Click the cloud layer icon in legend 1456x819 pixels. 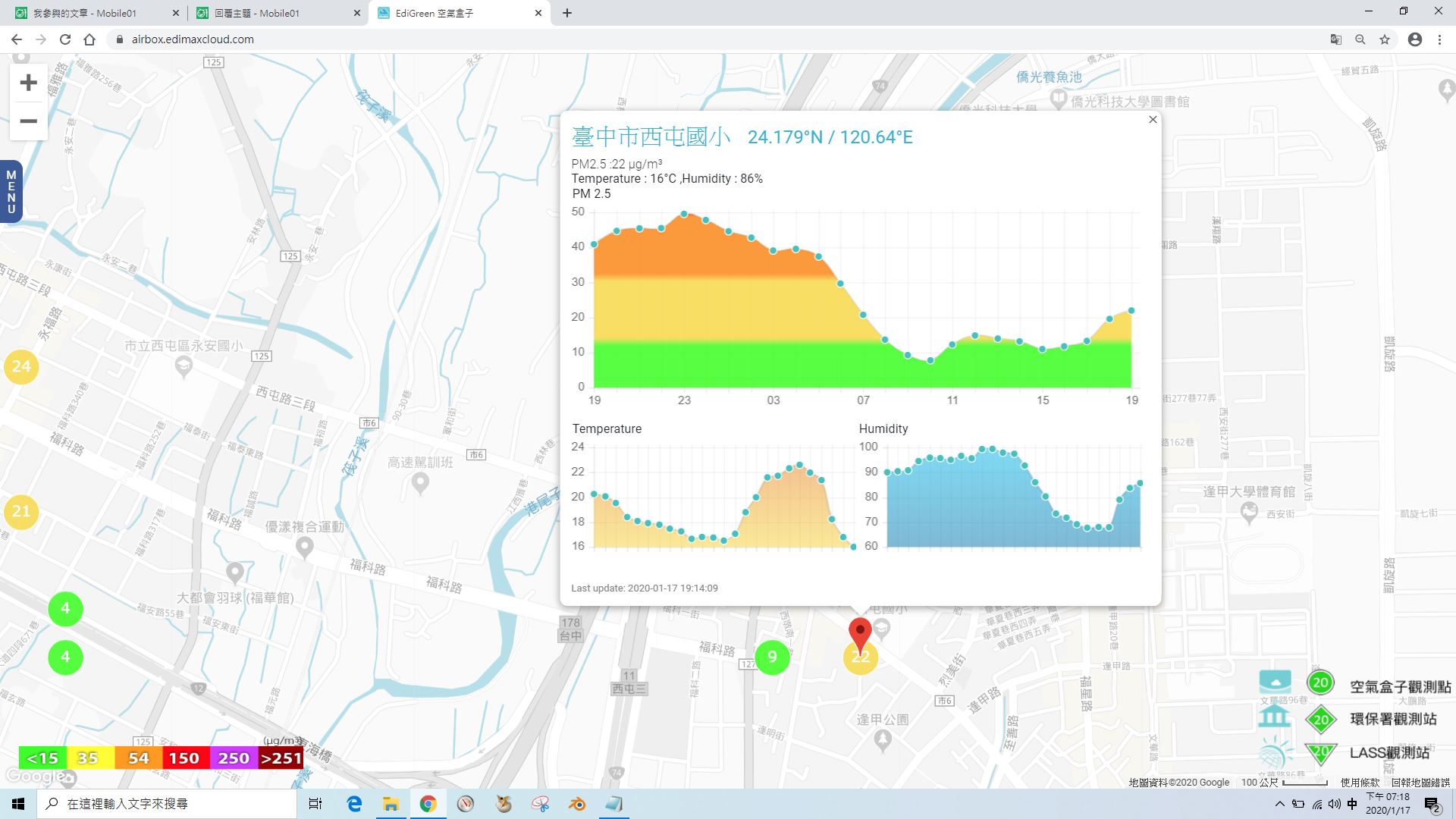click(x=1275, y=682)
